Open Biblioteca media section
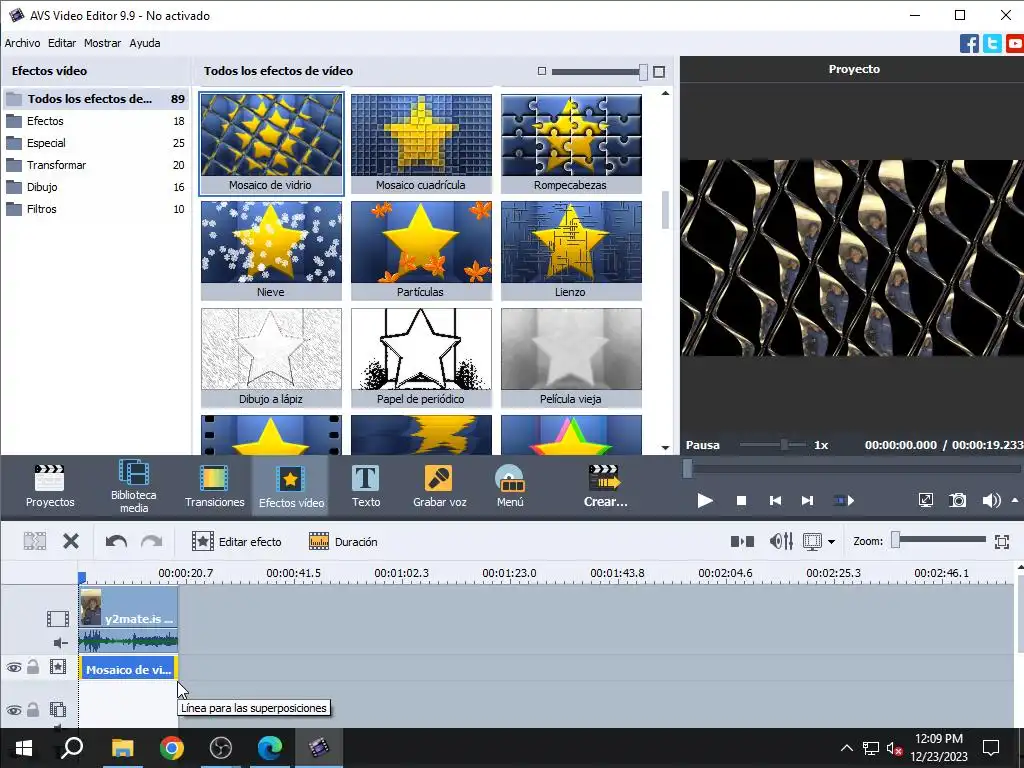 (133, 485)
